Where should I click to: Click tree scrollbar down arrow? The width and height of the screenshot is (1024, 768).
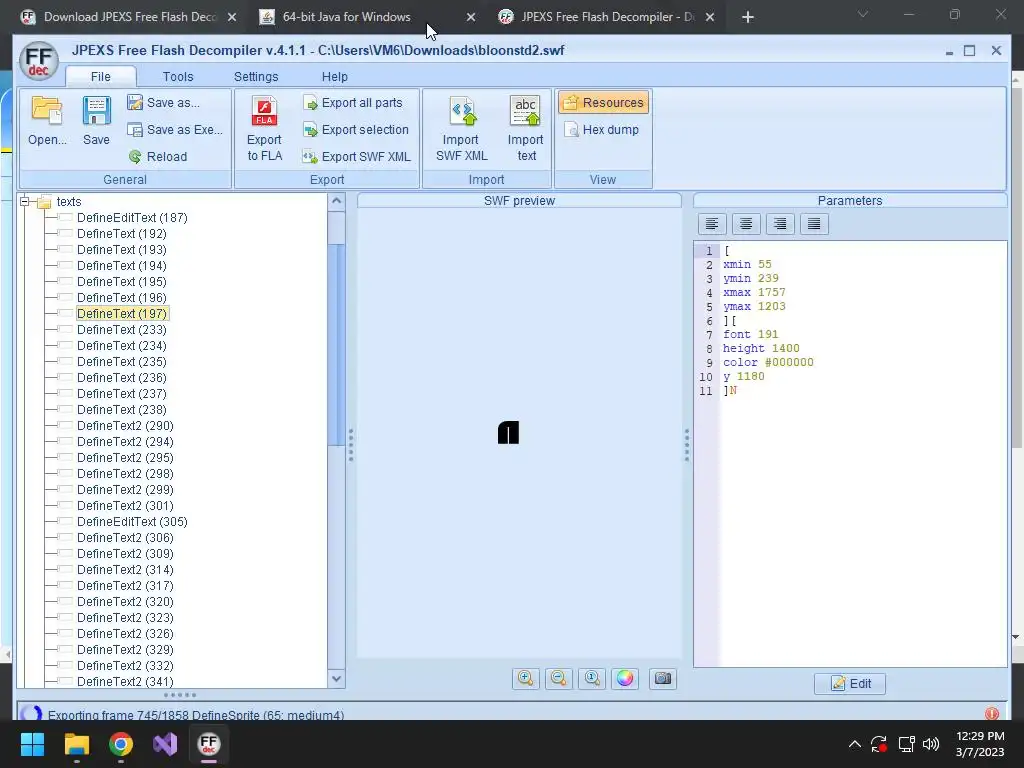tap(336, 679)
